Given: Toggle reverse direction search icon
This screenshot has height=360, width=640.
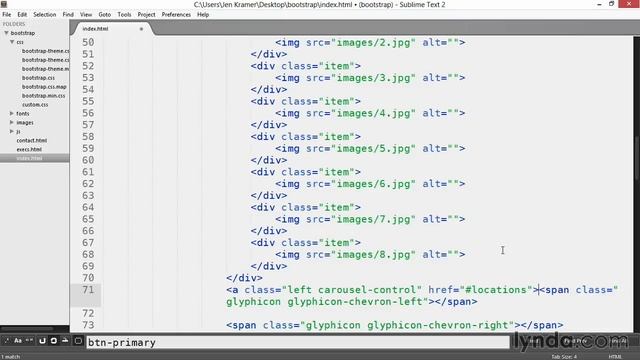Looking at the screenshot, I should [x=42, y=340].
